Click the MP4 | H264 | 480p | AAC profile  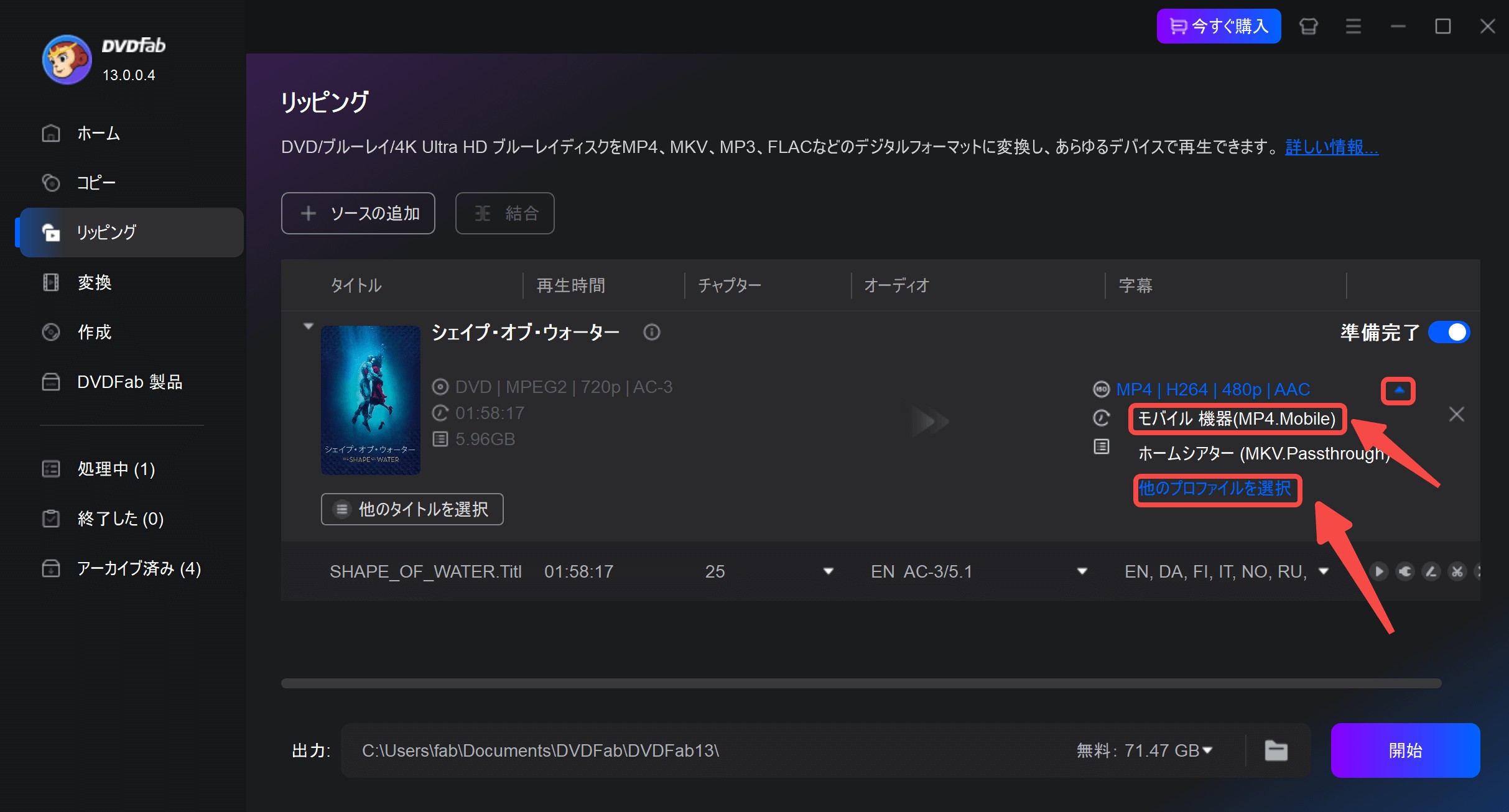click(1213, 389)
